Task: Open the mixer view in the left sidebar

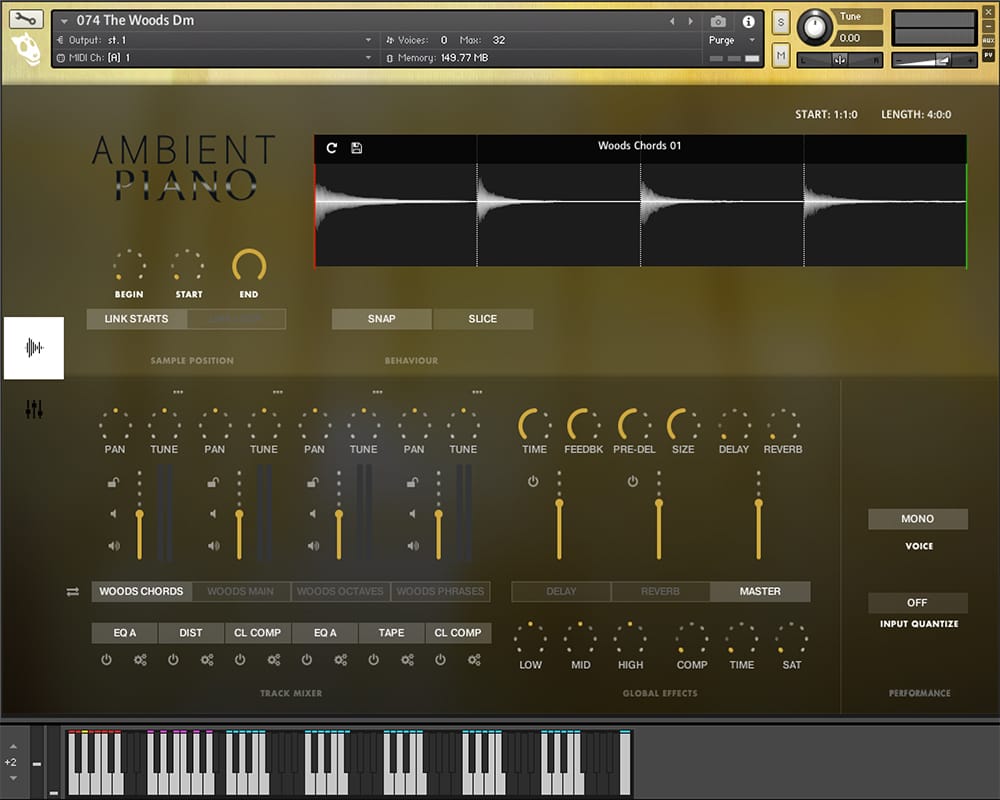Action: click(x=34, y=409)
